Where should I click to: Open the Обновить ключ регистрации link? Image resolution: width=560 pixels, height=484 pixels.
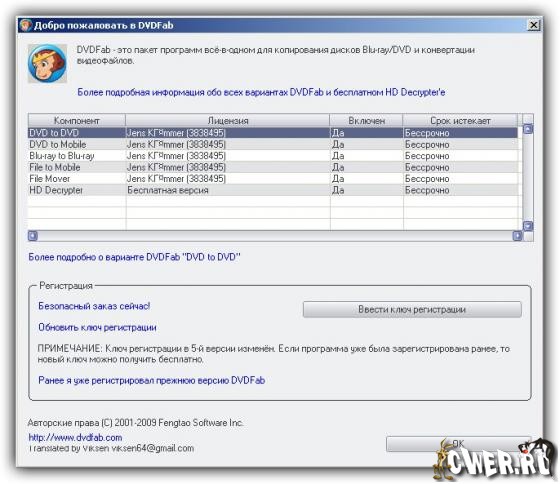[97, 328]
